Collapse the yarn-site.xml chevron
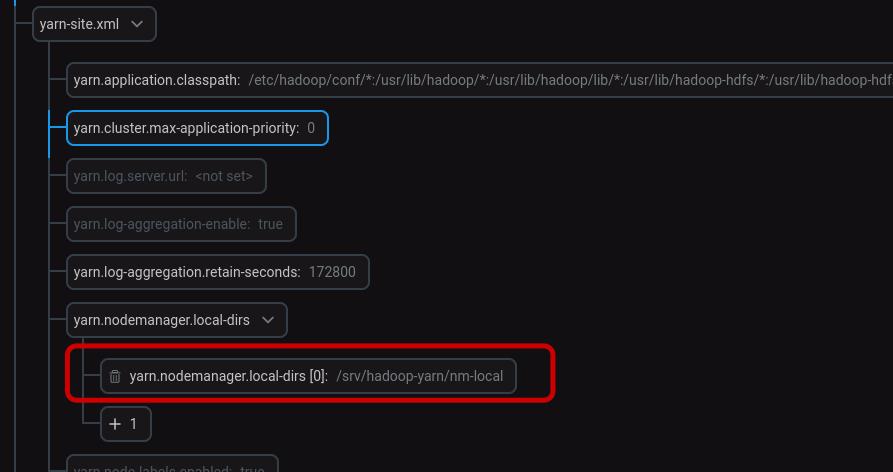Image resolution: width=893 pixels, height=472 pixels. coord(137,24)
